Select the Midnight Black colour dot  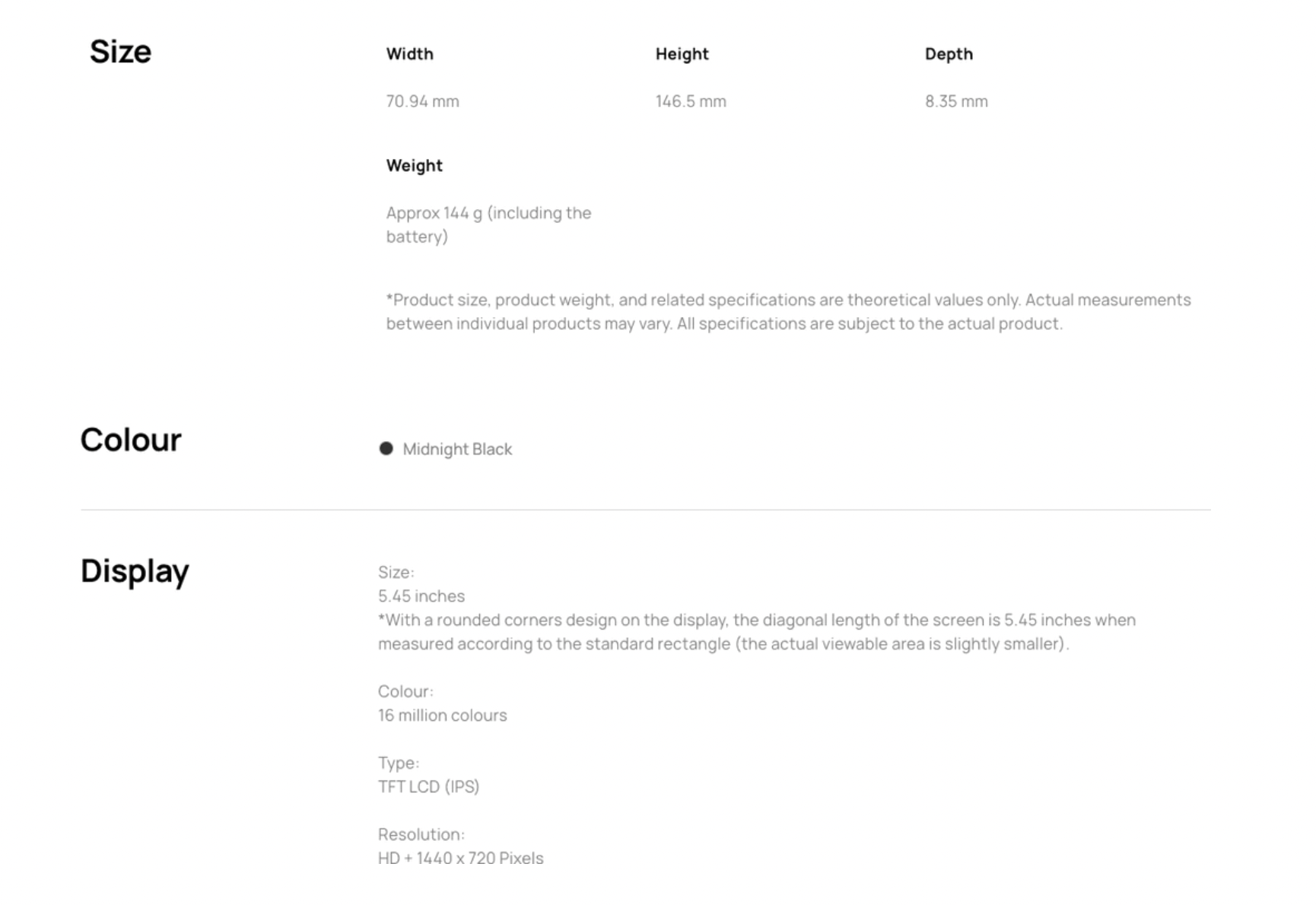pos(386,449)
